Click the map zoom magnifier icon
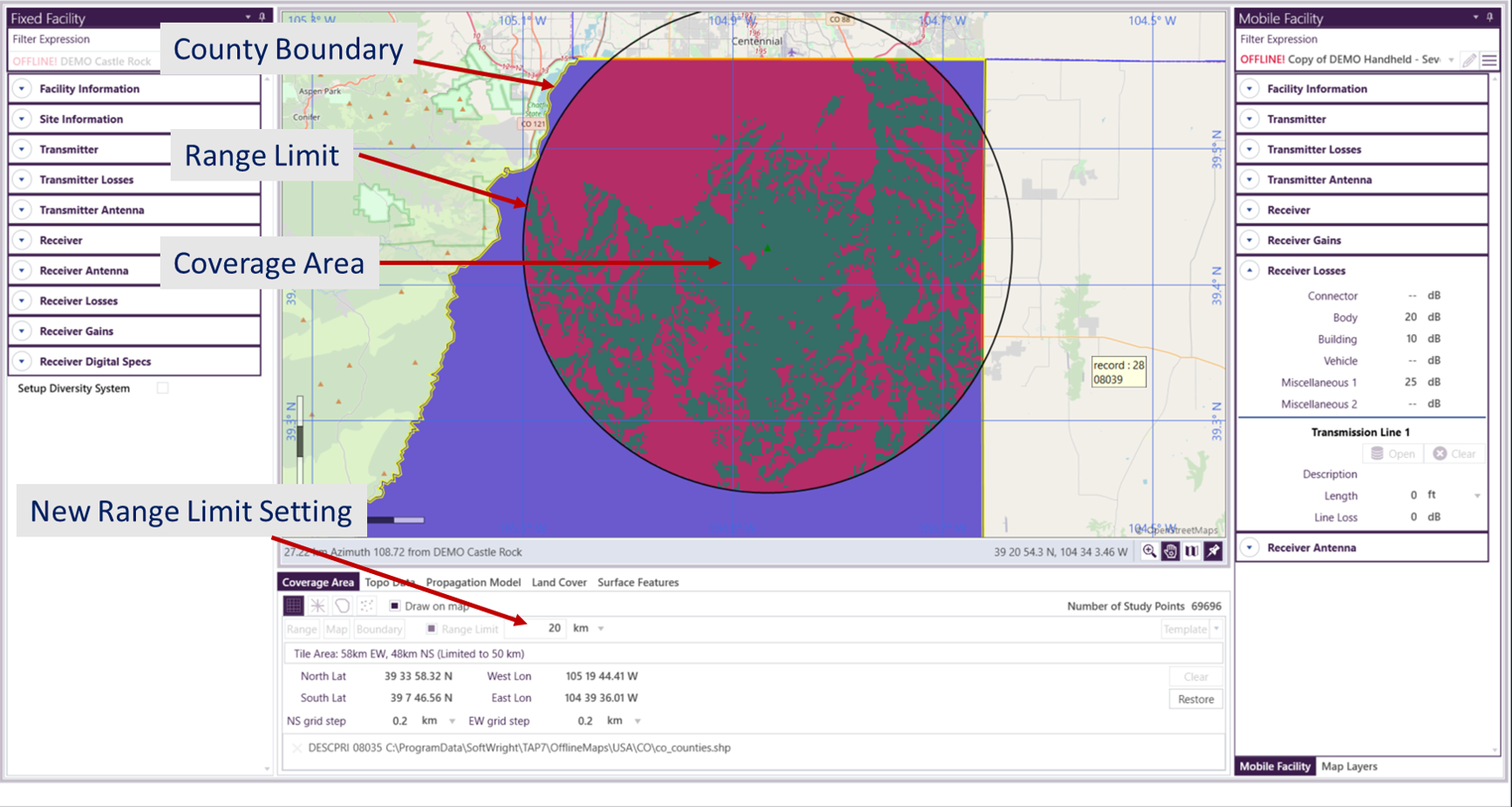The height and width of the screenshot is (807, 1512). pyautogui.click(x=1149, y=551)
